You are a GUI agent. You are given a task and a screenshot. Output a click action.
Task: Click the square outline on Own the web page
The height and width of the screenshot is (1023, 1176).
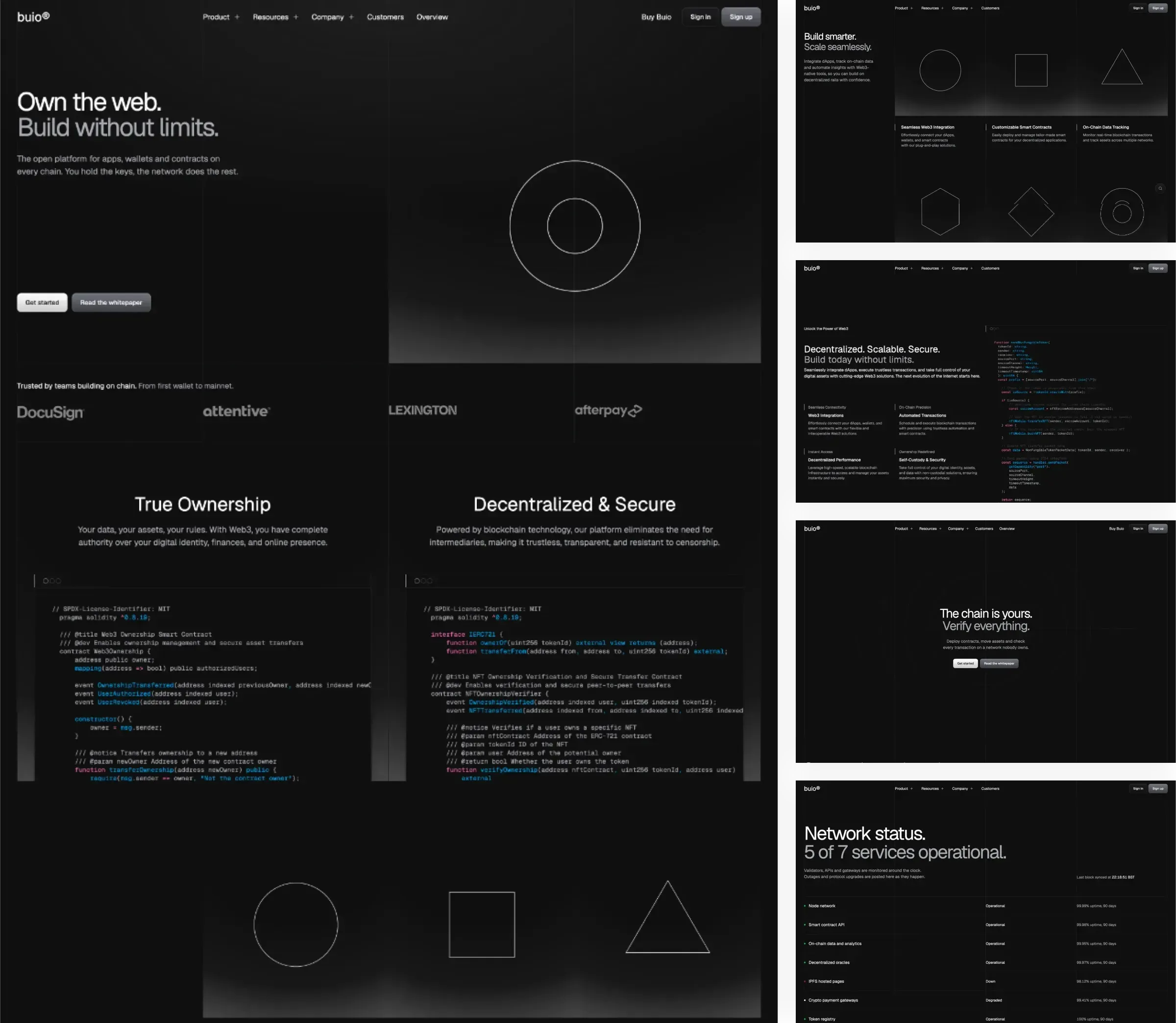point(482,924)
